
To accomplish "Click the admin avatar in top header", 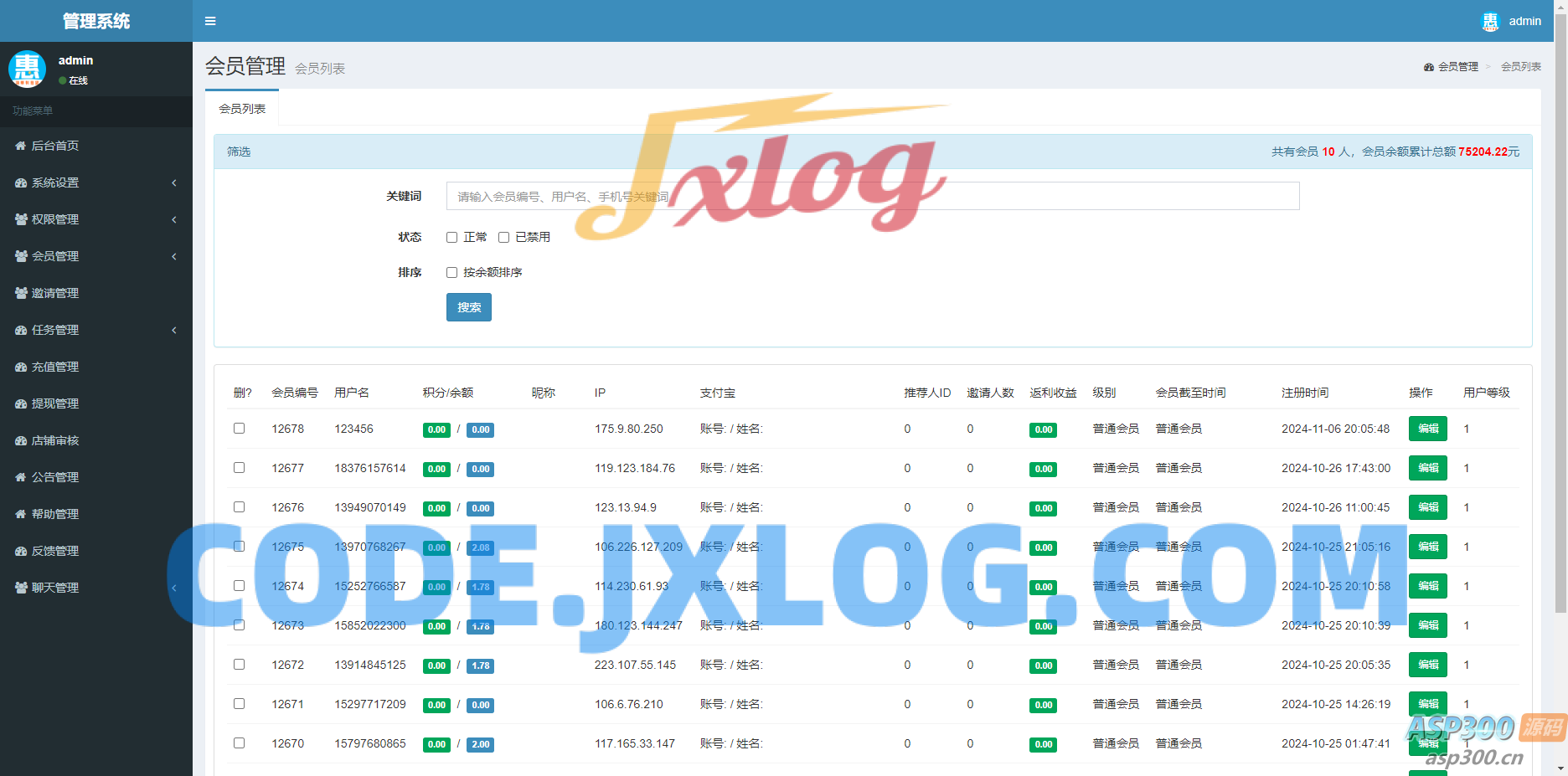I will (1490, 22).
